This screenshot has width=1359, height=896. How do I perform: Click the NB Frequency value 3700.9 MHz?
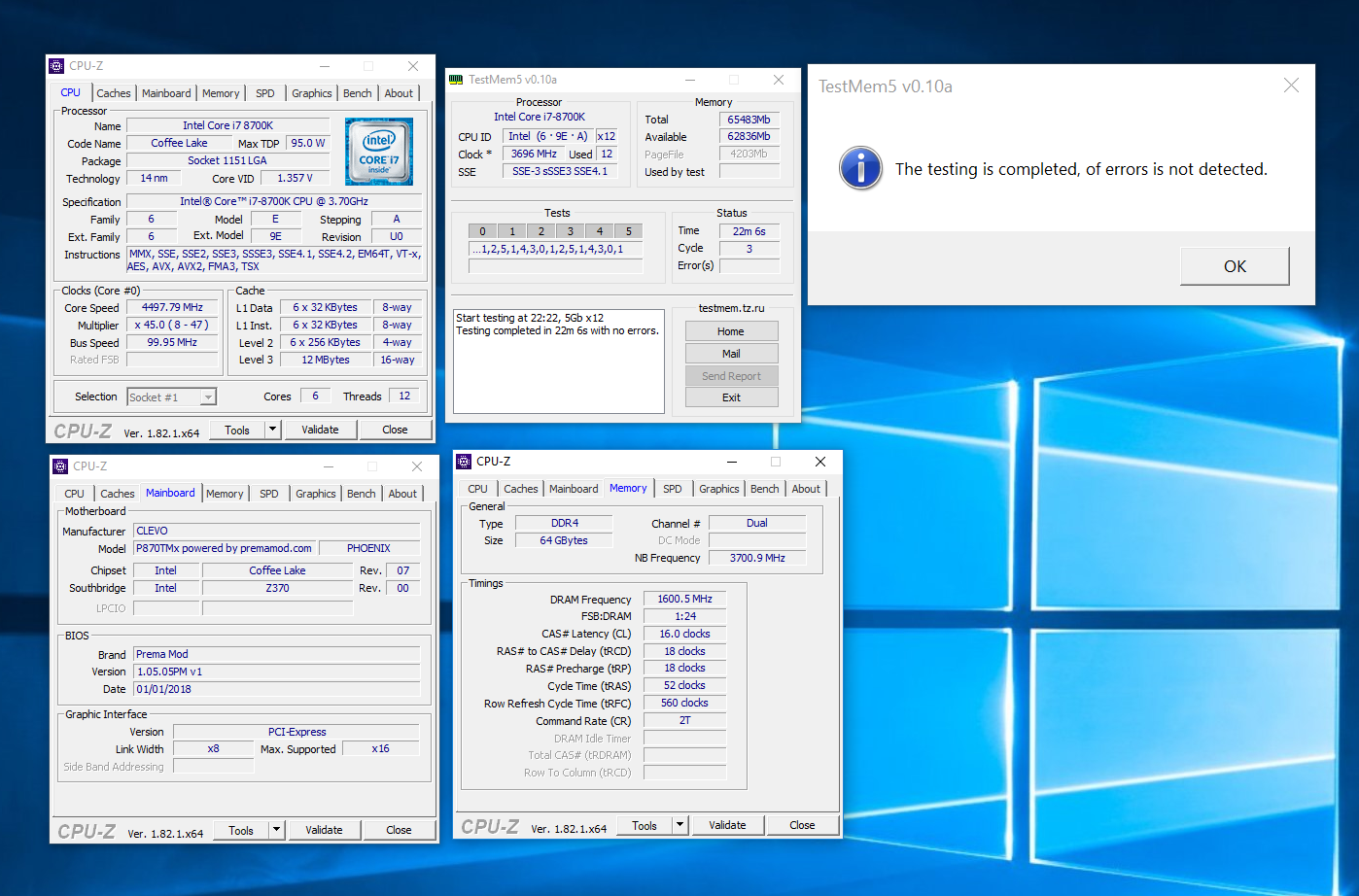(x=757, y=558)
